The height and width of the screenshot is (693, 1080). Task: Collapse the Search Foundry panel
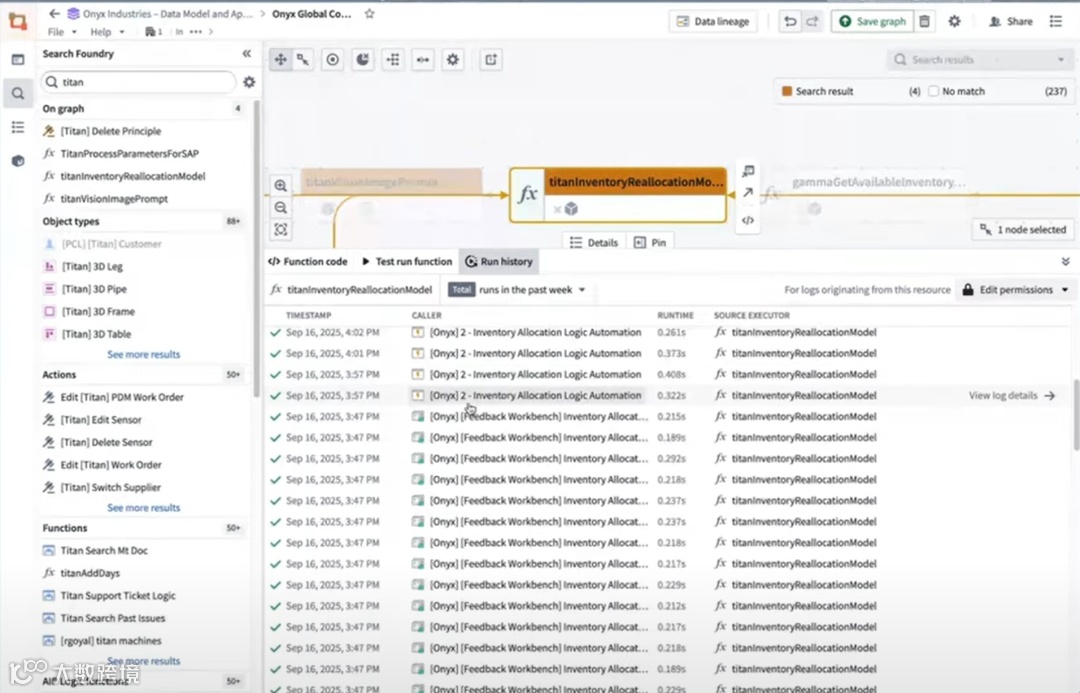[247, 54]
